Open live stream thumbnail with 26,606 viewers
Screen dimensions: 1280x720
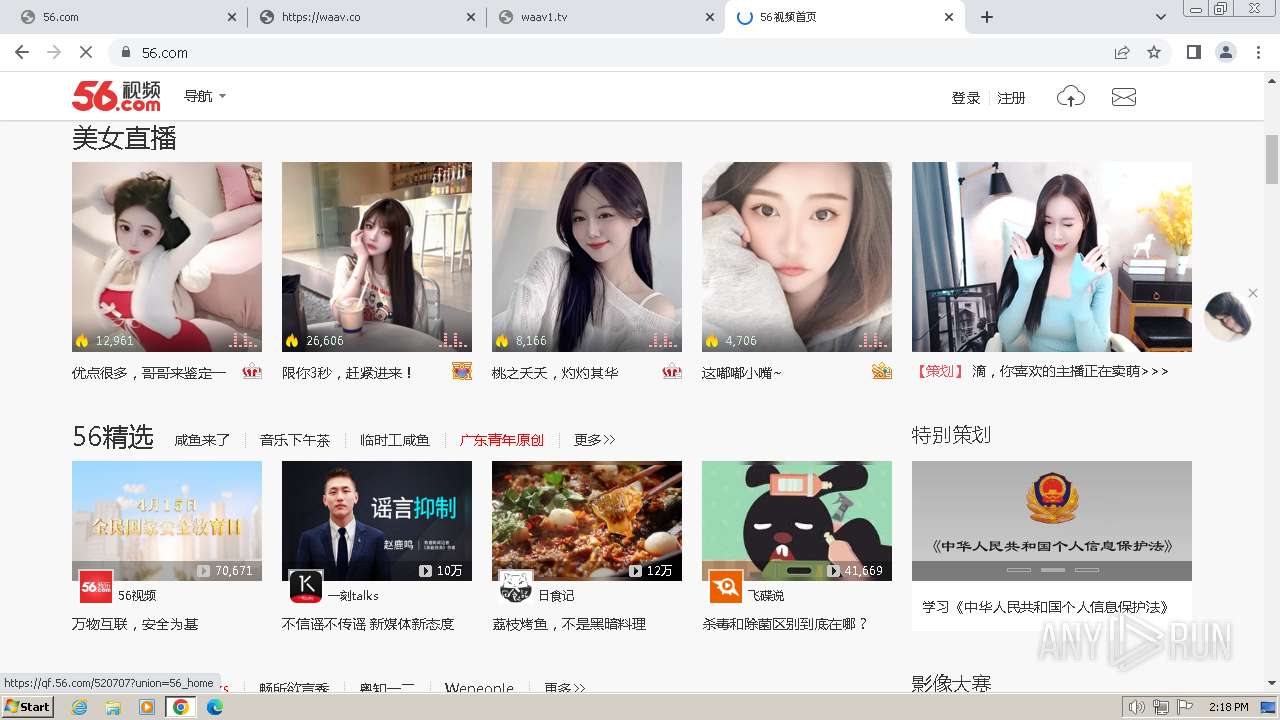click(377, 257)
